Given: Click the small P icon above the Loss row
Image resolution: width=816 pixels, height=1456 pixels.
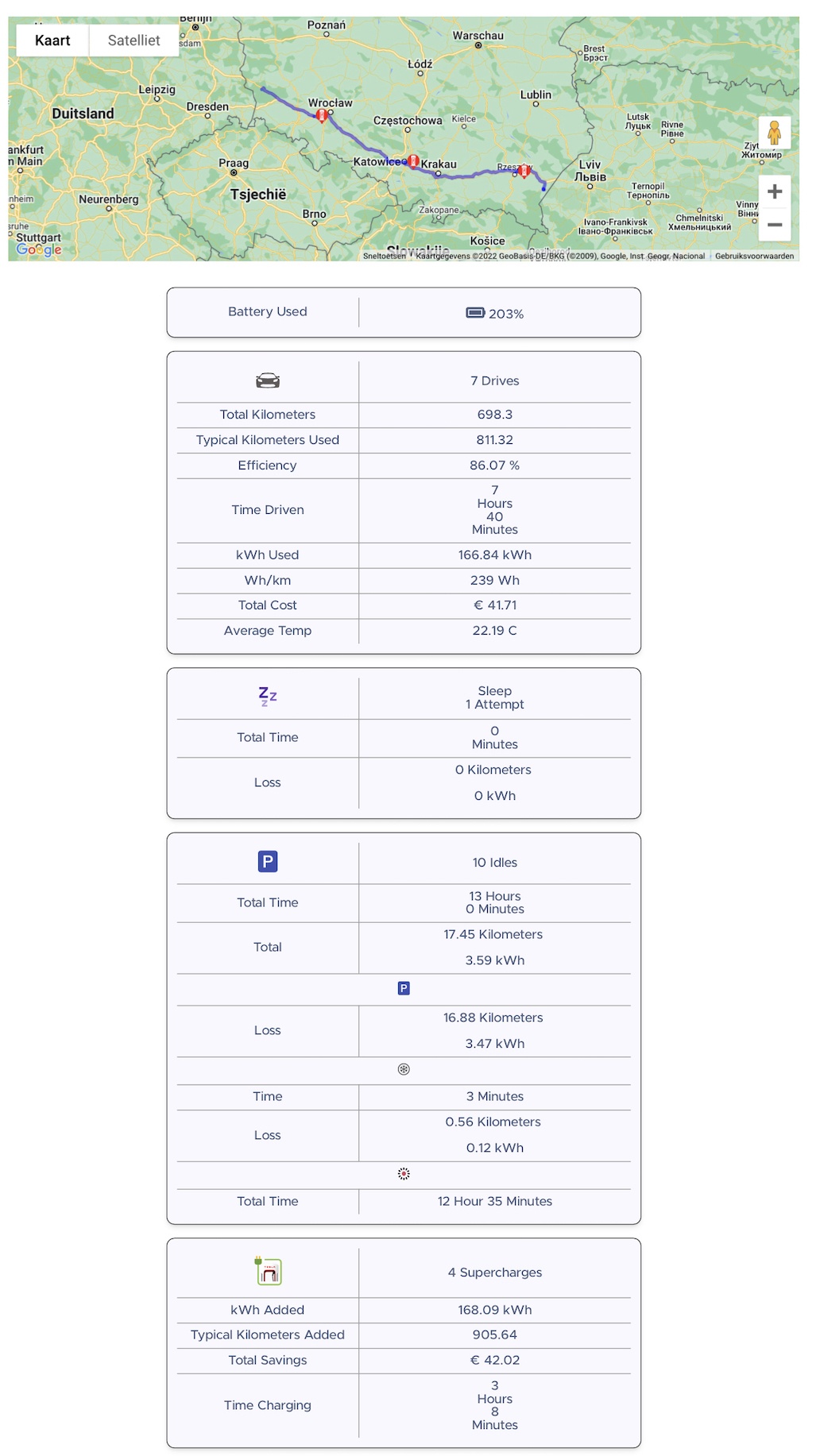Looking at the screenshot, I should (x=404, y=987).
